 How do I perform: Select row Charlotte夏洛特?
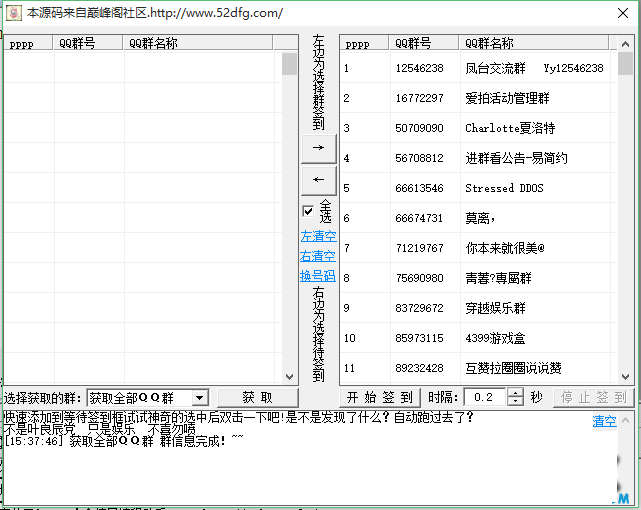click(x=479, y=128)
